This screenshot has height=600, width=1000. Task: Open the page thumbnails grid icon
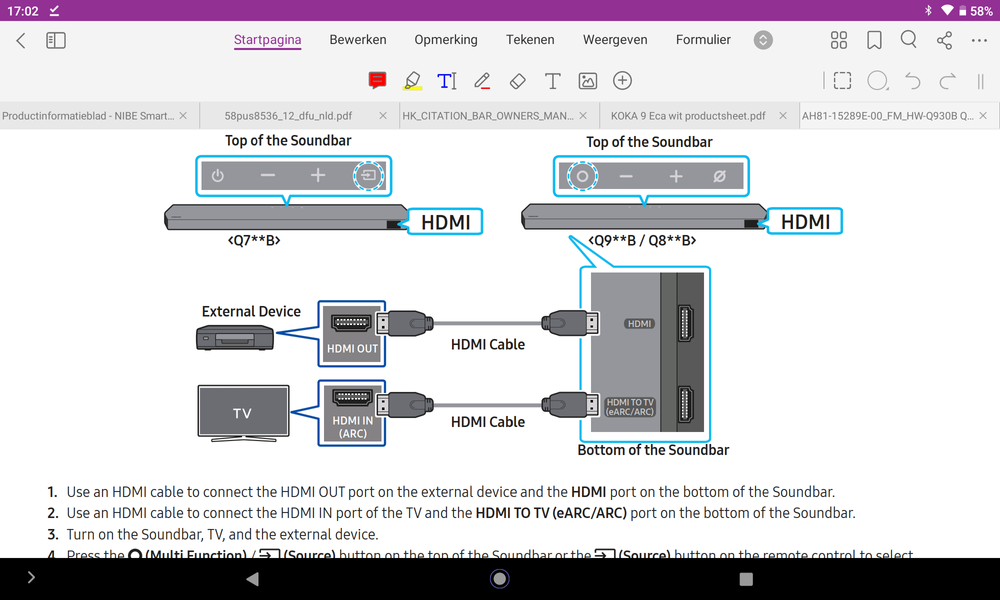tap(839, 41)
